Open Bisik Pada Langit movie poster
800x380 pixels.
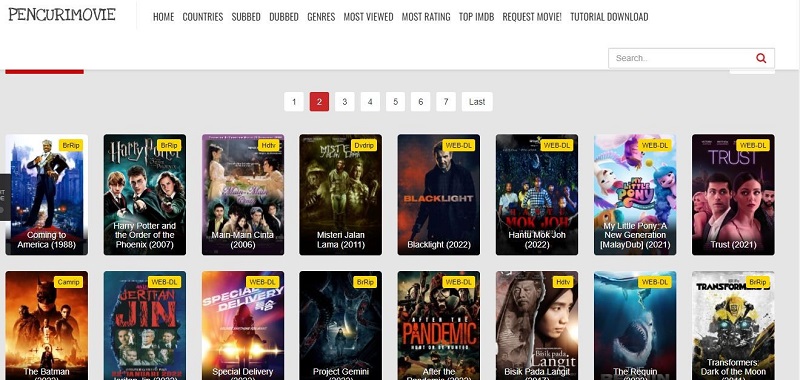pyautogui.click(x=537, y=325)
